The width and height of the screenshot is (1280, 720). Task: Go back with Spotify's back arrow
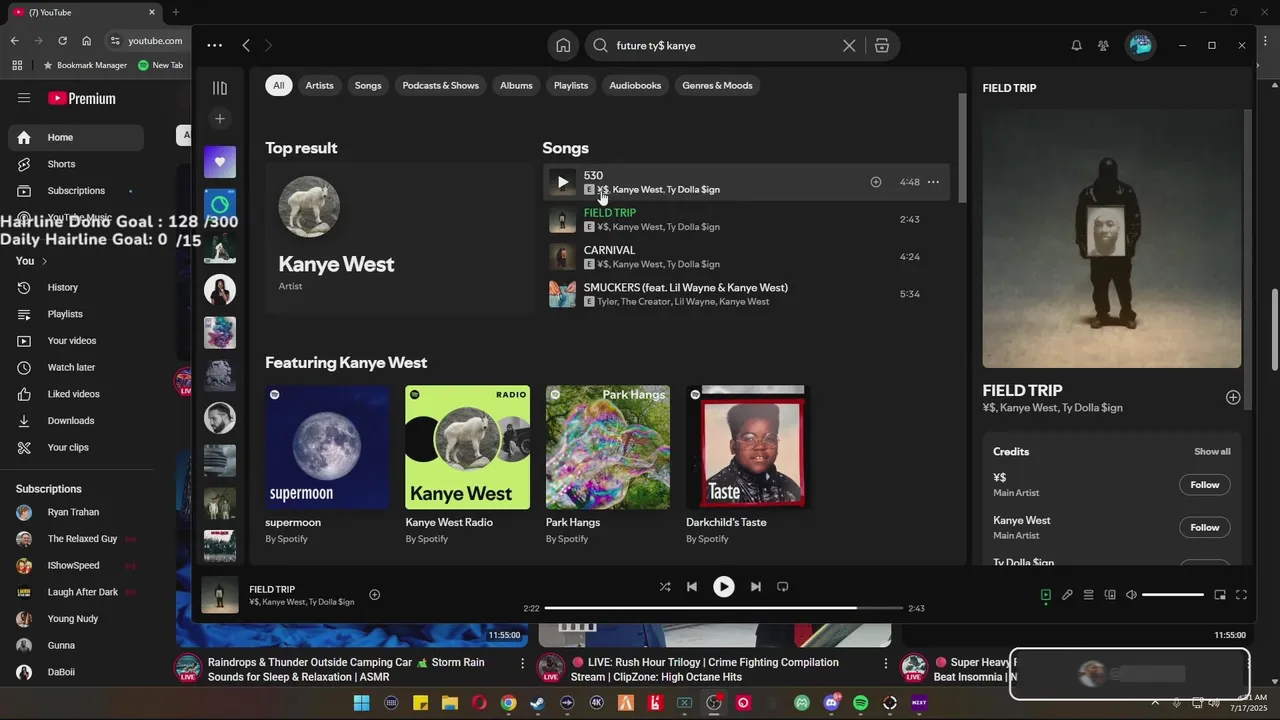coord(246,45)
